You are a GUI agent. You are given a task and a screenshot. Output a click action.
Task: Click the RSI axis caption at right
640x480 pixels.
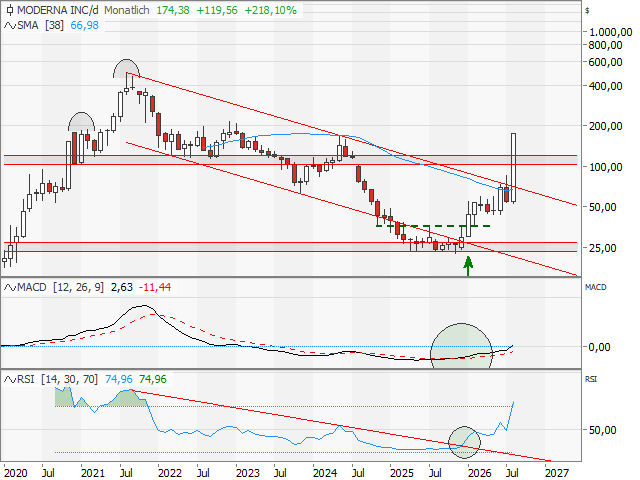[591, 379]
